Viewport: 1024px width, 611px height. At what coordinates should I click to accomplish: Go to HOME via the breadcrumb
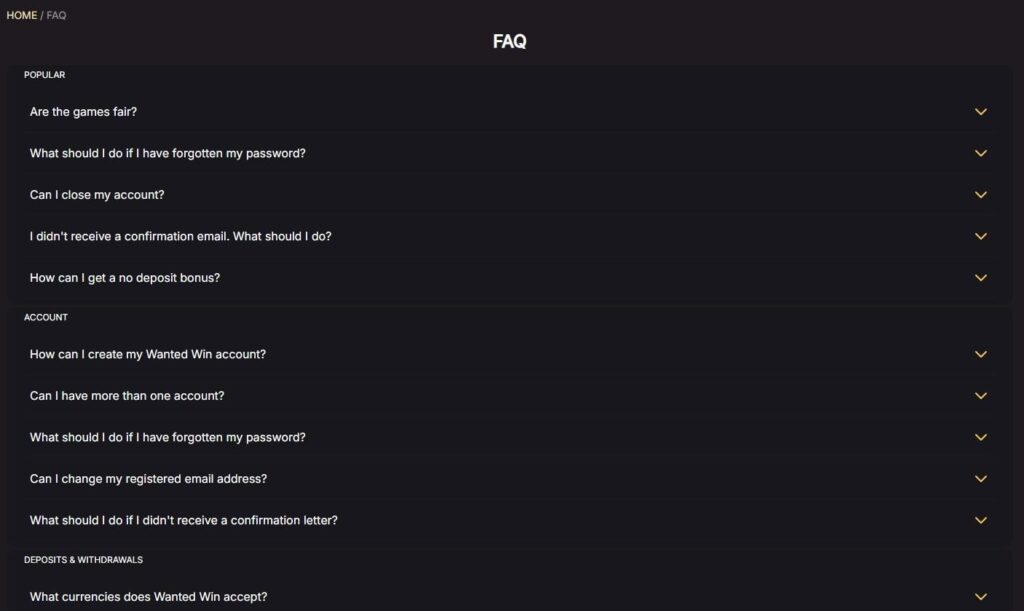point(21,15)
